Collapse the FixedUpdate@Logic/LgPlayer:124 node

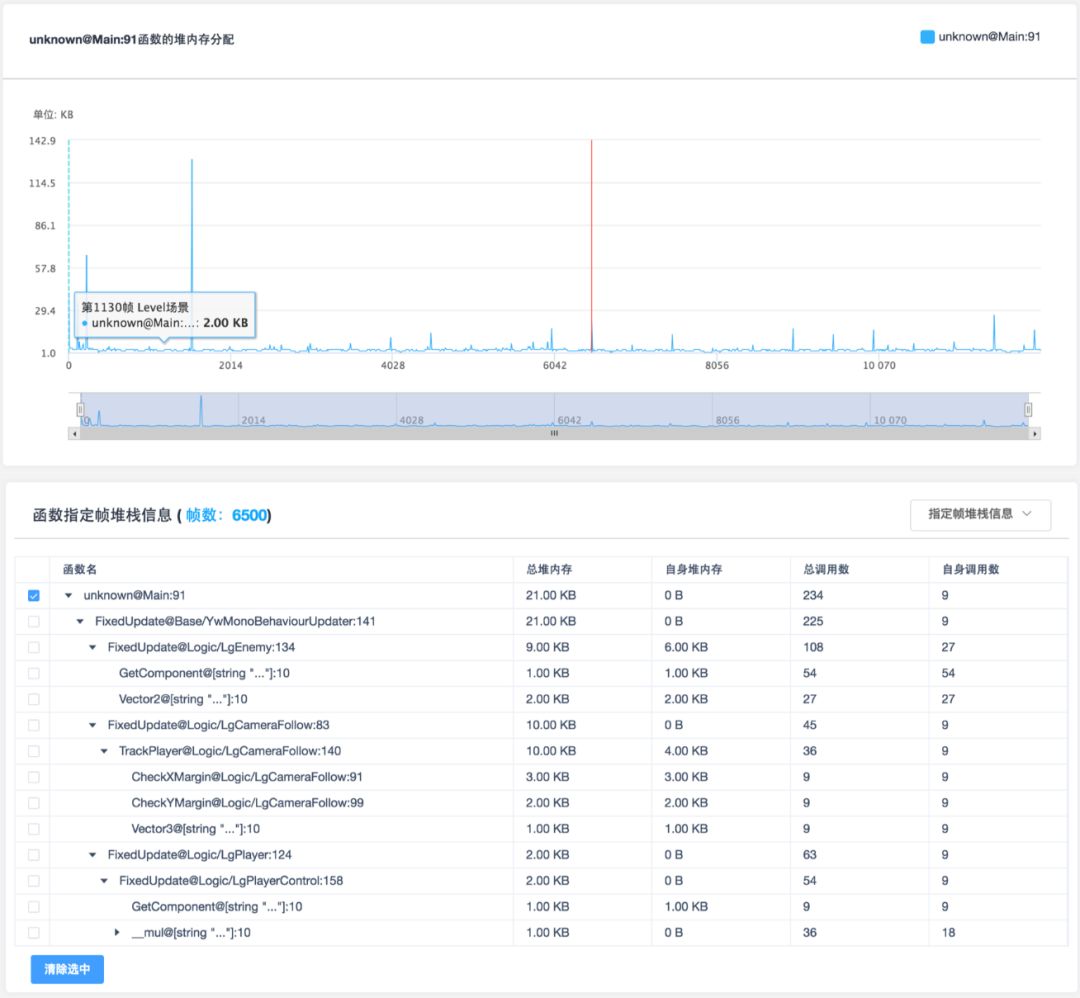point(92,855)
